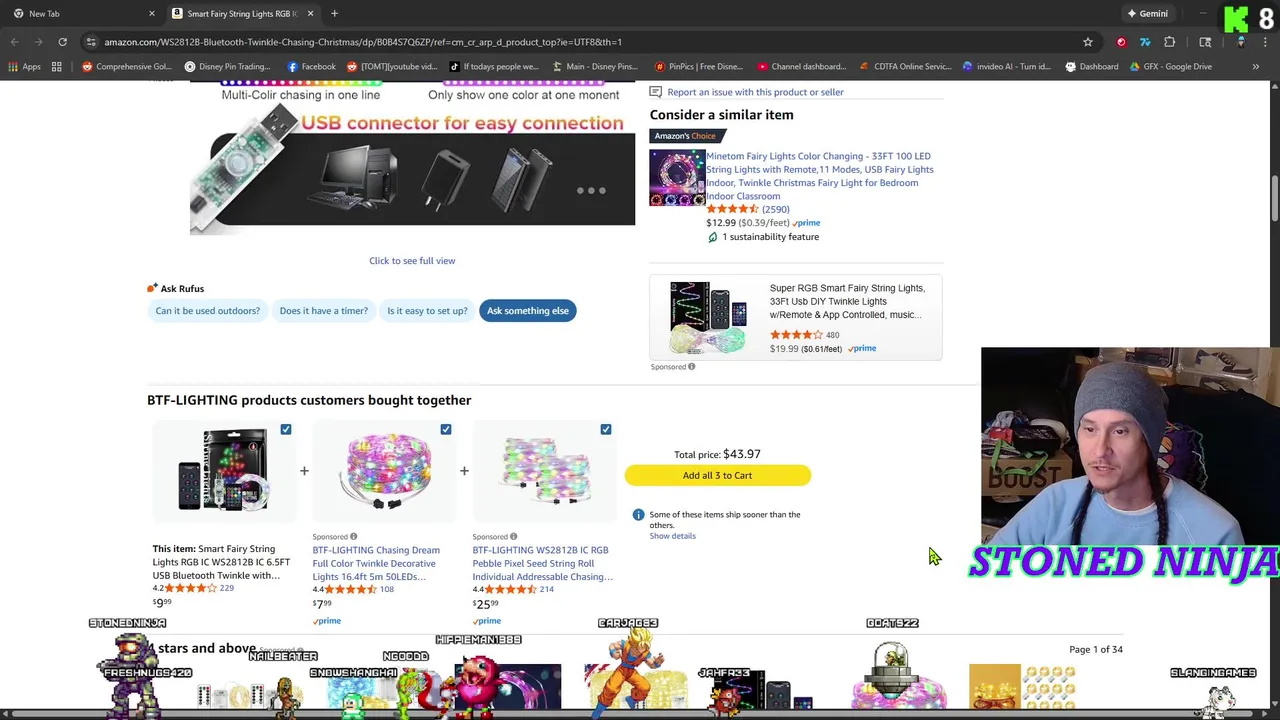The width and height of the screenshot is (1280, 720).
Task: Click the Sponsored info icon below the ad
Action: (x=691, y=367)
